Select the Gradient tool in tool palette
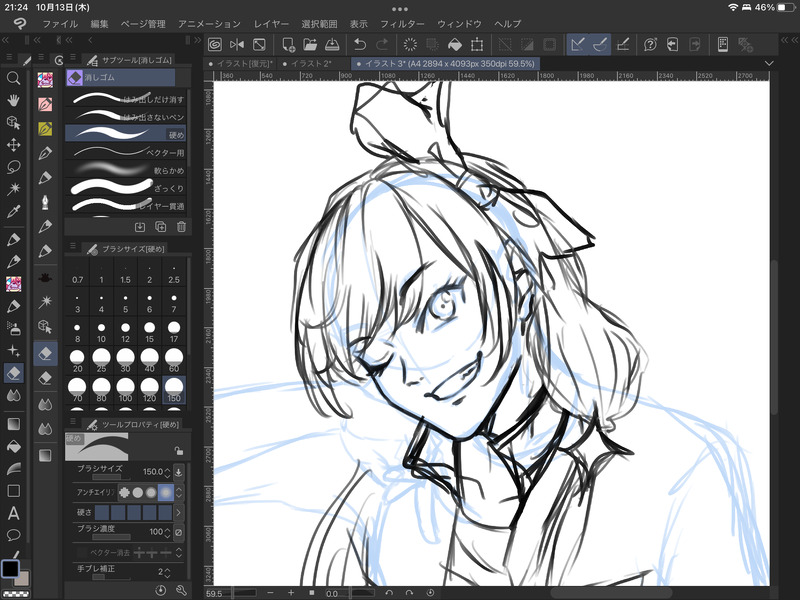 point(13,424)
